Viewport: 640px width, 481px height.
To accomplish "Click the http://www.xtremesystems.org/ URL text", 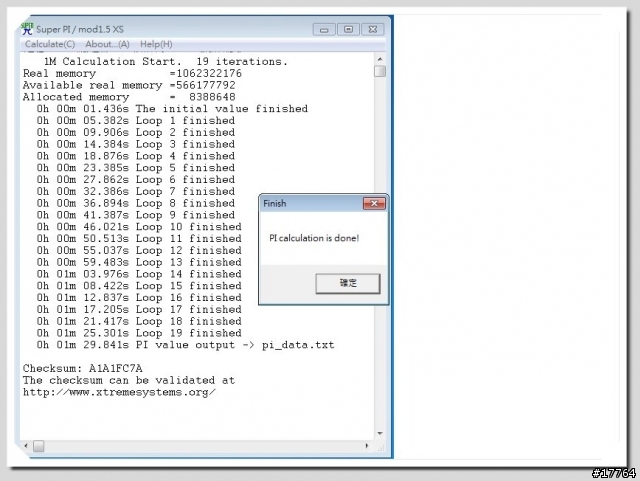I will pyautogui.click(x=119, y=392).
